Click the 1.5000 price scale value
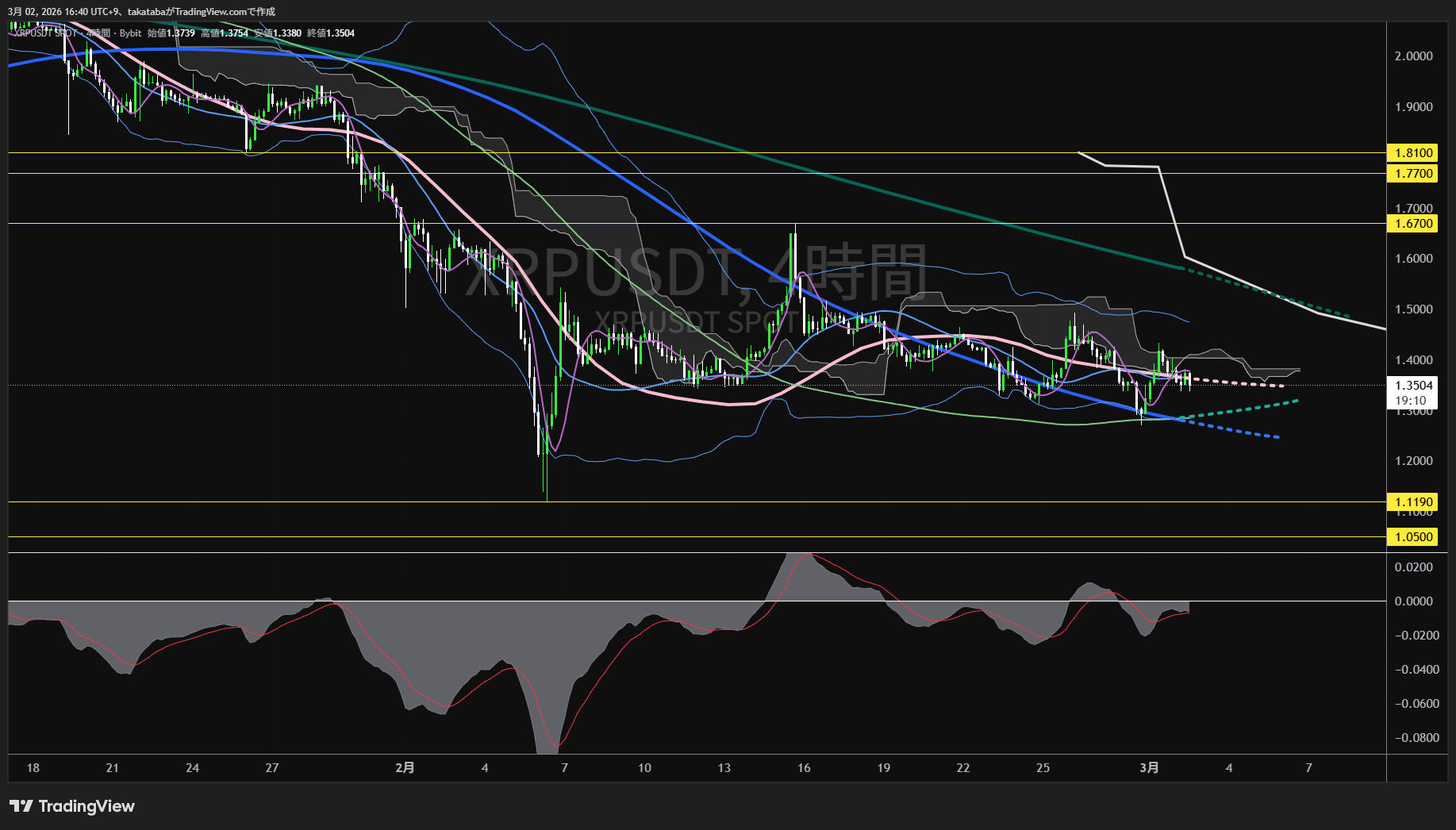Screen dimensions: 1456x830 [x=1413, y=309]
